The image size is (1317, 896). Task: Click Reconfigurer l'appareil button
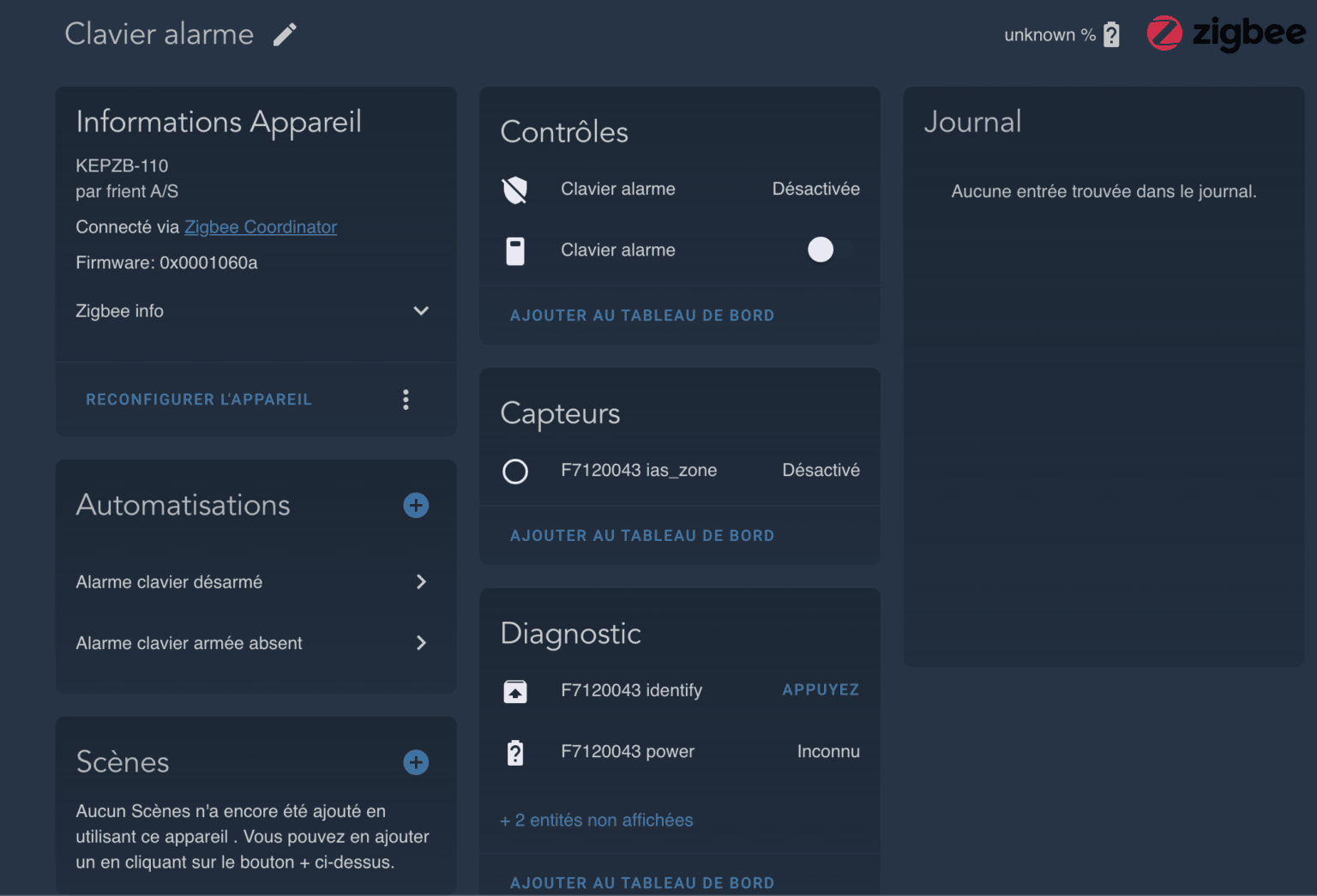point(199,400)
